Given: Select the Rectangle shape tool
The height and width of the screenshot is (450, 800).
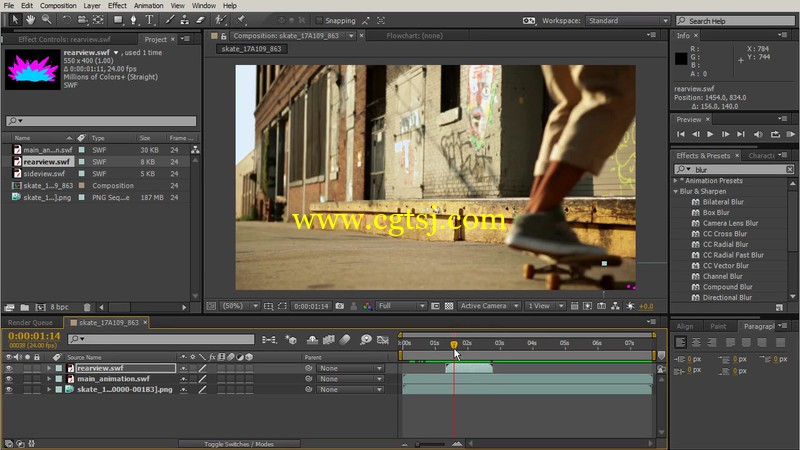Looking at the screenshot, I should click(118, 20).
